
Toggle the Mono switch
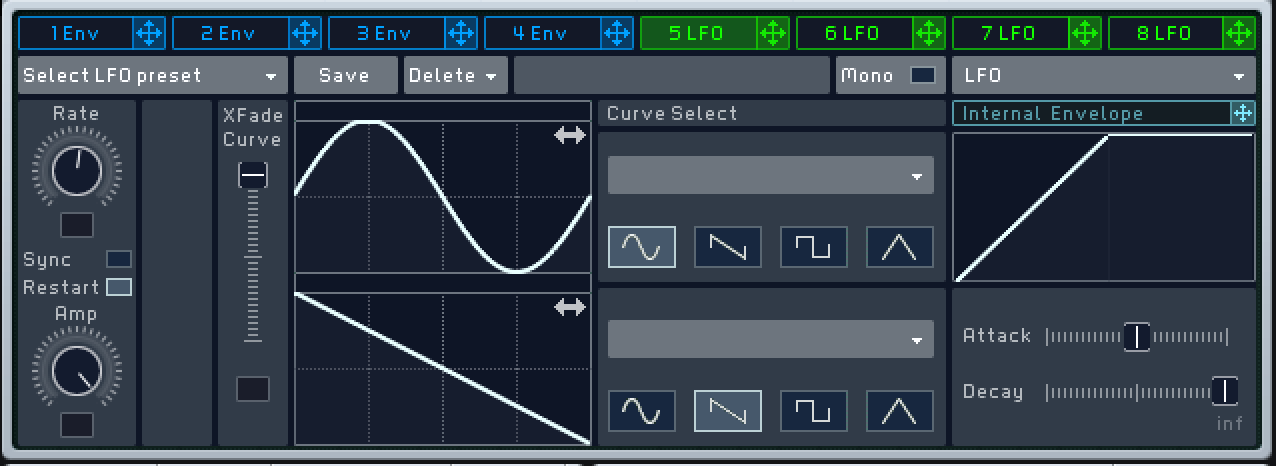coord(923,75)
